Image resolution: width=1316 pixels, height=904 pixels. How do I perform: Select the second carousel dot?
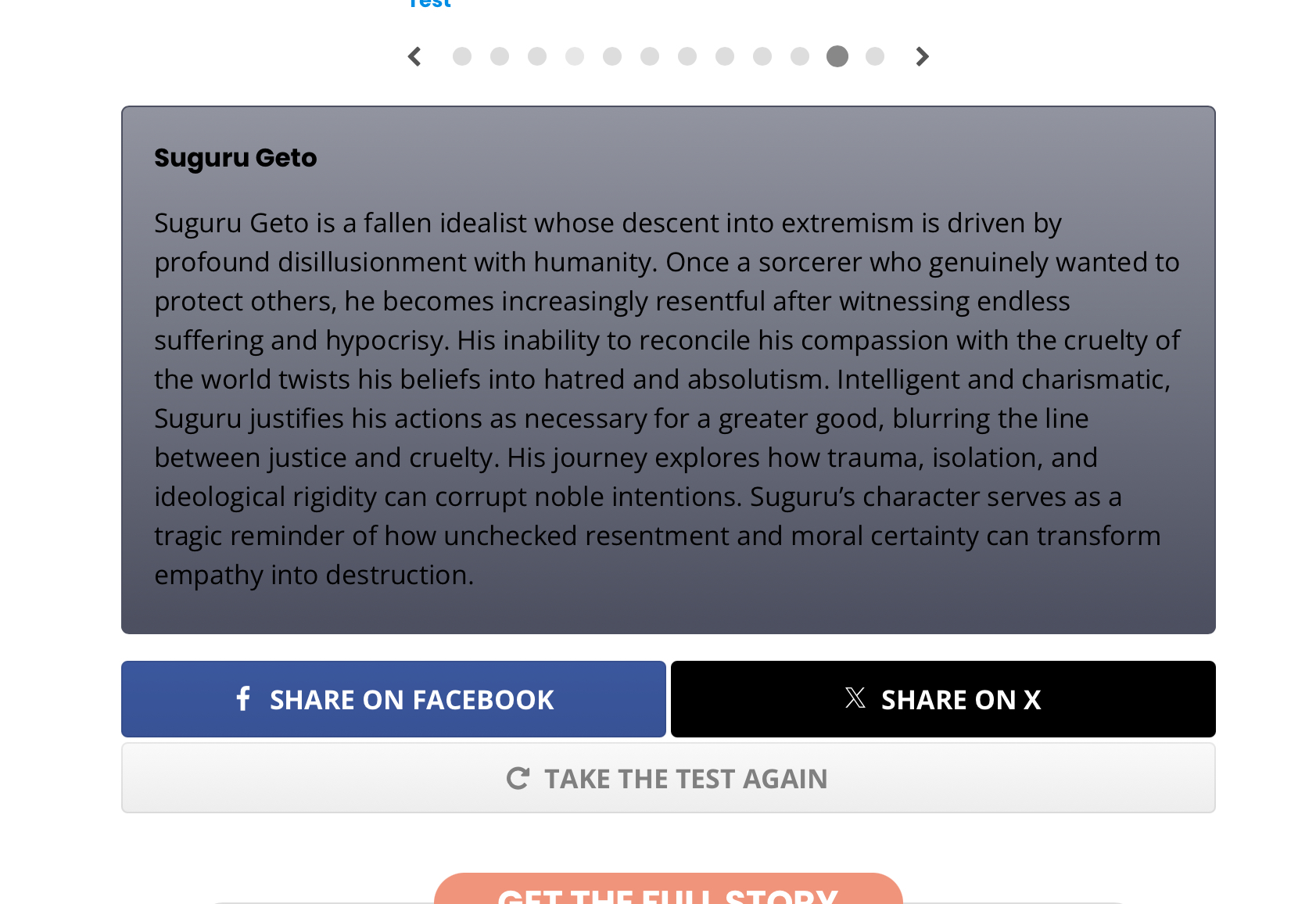[500, 56]
